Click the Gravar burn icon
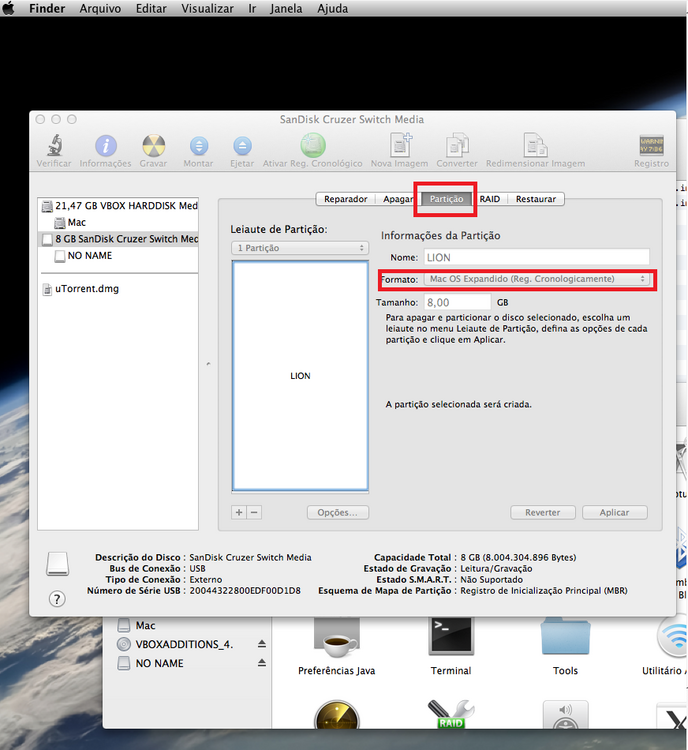Screen dimensions: 688x750 click(x=153, y=146)
